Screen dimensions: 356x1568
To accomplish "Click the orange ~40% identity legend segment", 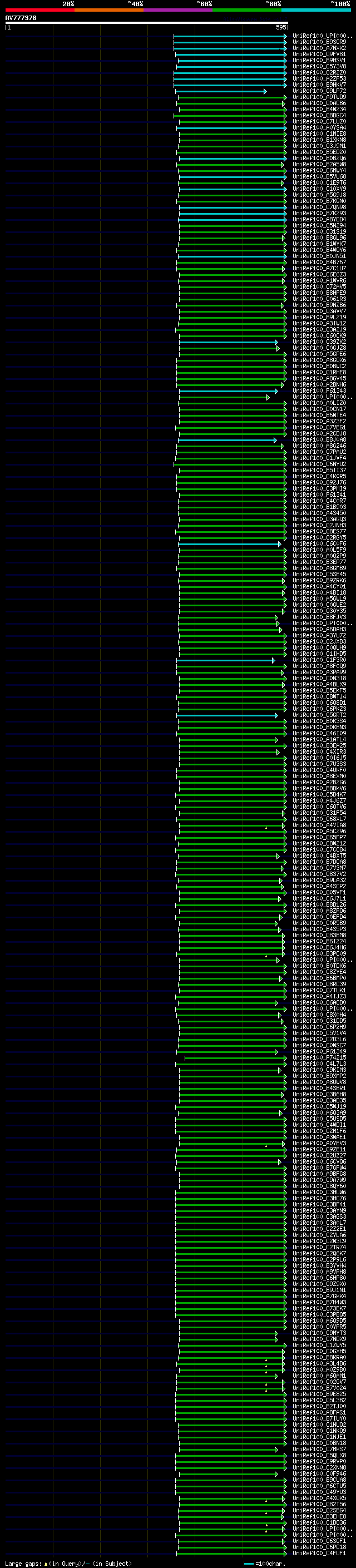I will pos(109,10).
